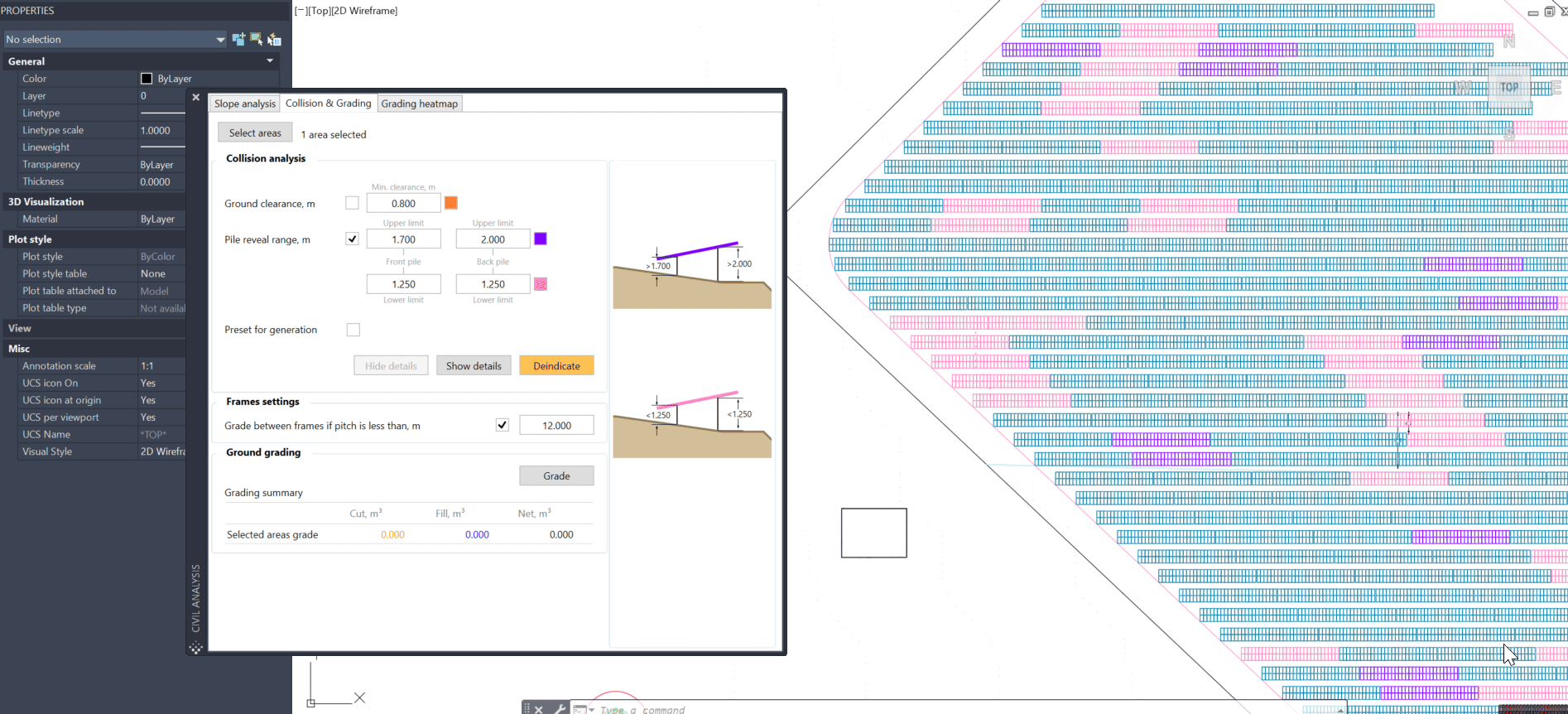Click ViewCube W compass direction
The image size is (1568, 714).
click(1463, 87)
